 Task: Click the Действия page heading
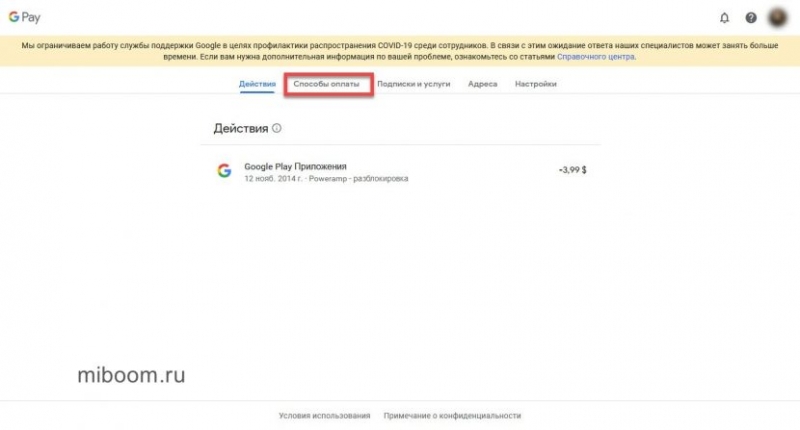tap(241, 129)
